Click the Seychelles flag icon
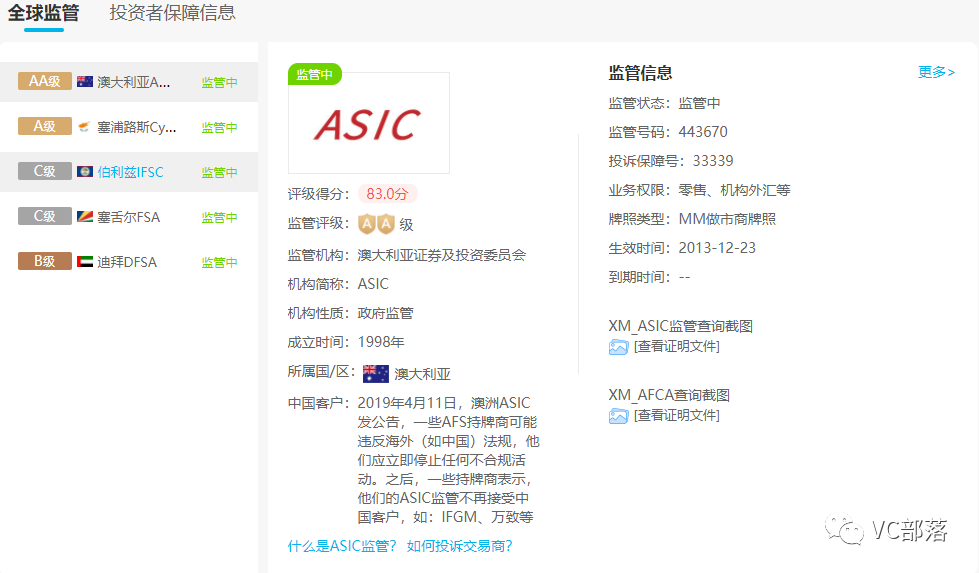This screenshot has height=573, width=979. [85, 217]
